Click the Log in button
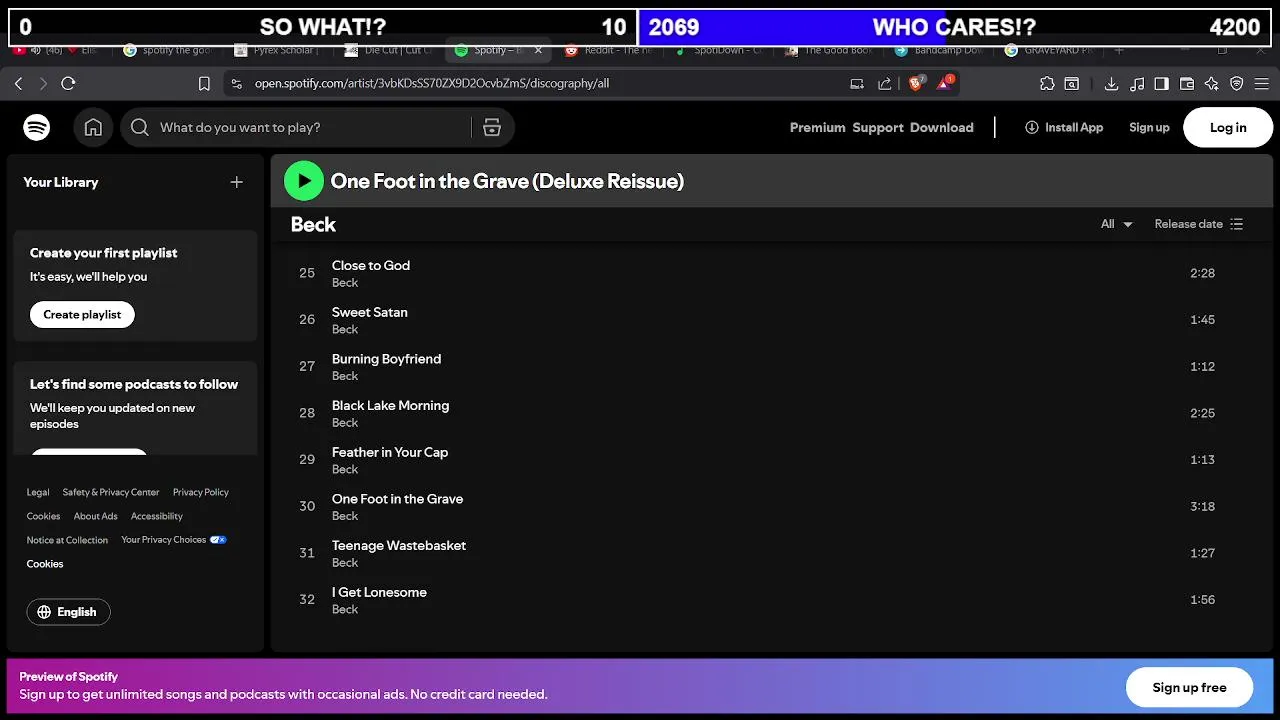1280x720 pixels. [x=1228, y=127]
